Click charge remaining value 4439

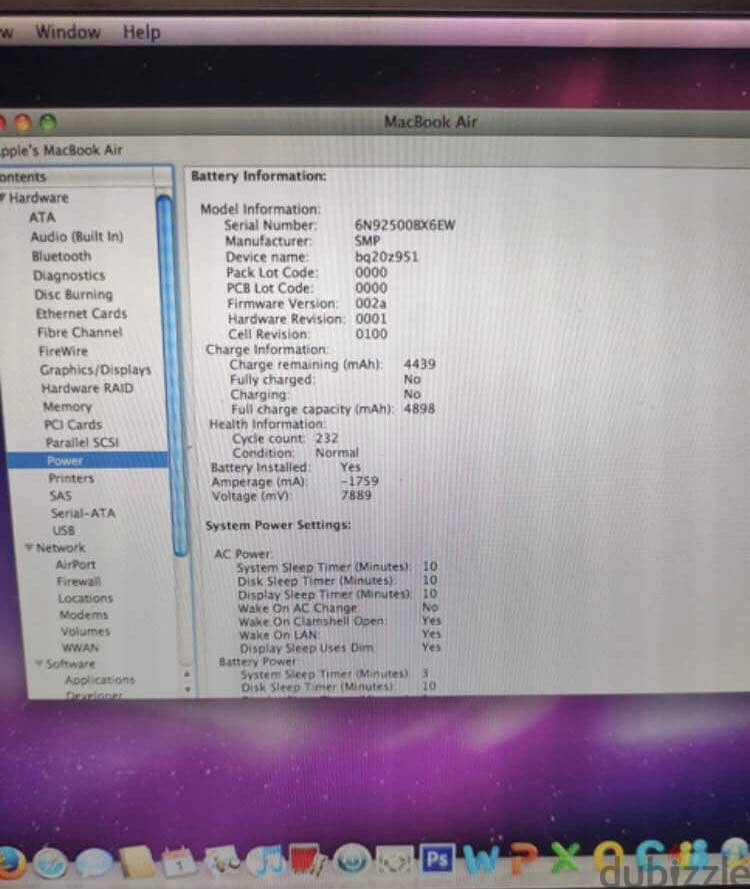click(420, 364)
